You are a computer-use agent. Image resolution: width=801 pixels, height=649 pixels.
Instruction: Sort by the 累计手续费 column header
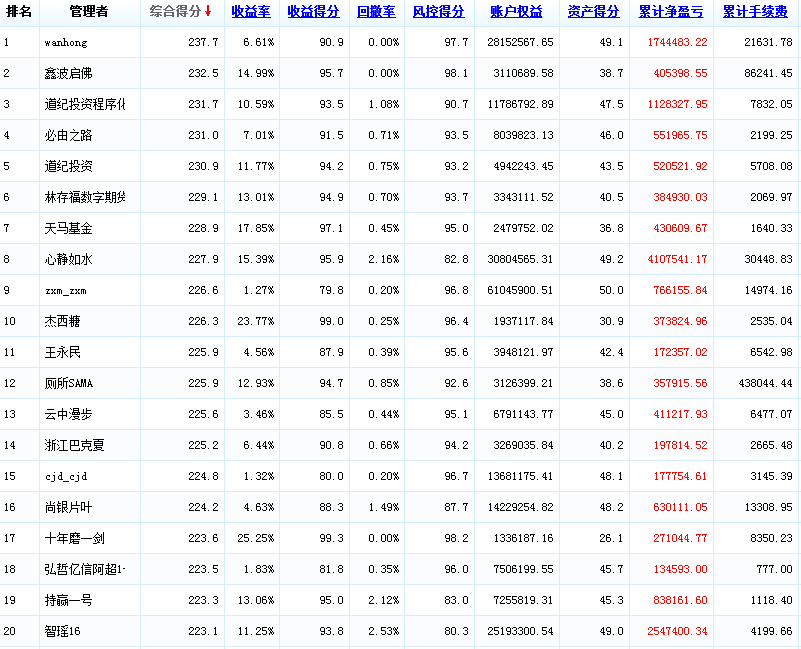click(755, 12)
